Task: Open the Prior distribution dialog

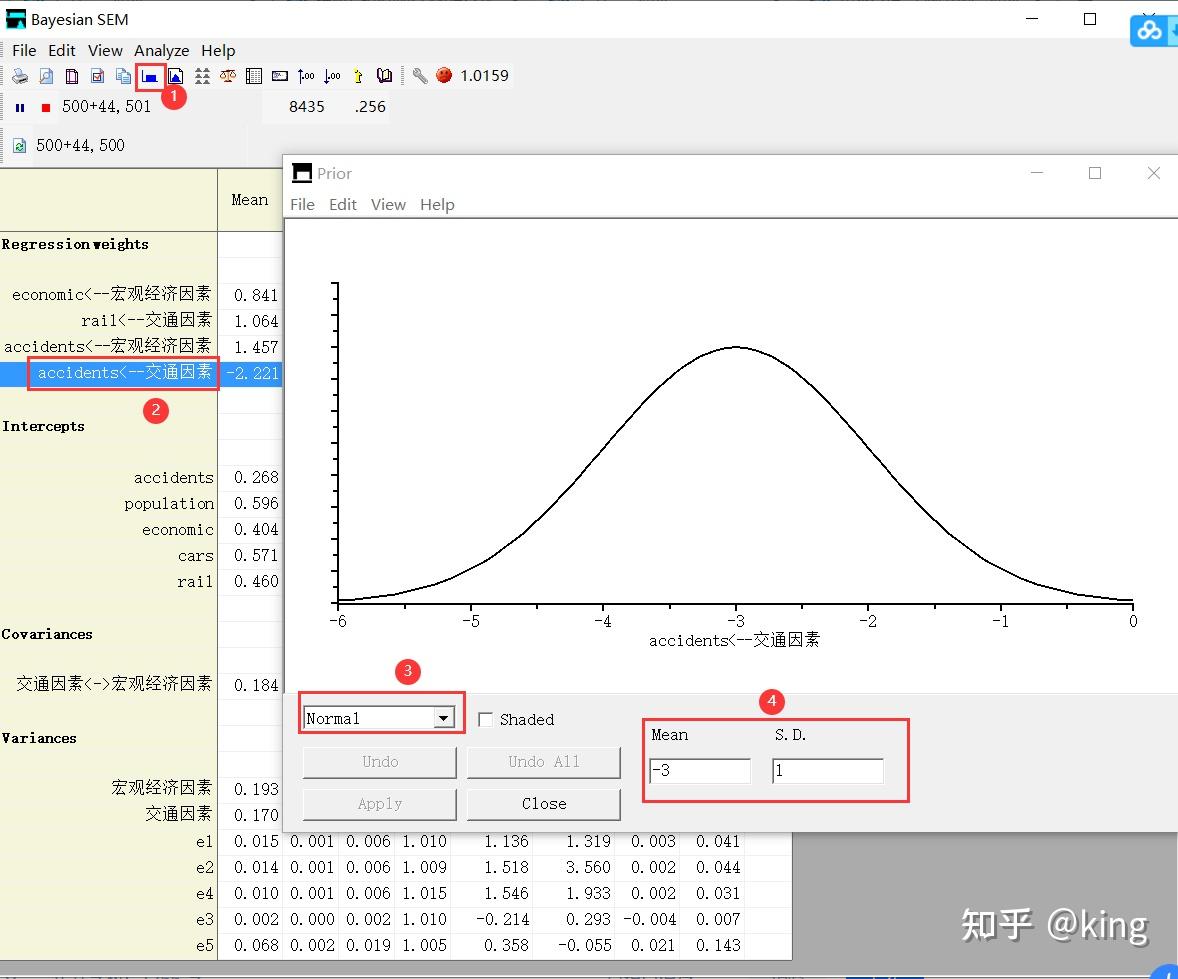Action: point(149,75)
